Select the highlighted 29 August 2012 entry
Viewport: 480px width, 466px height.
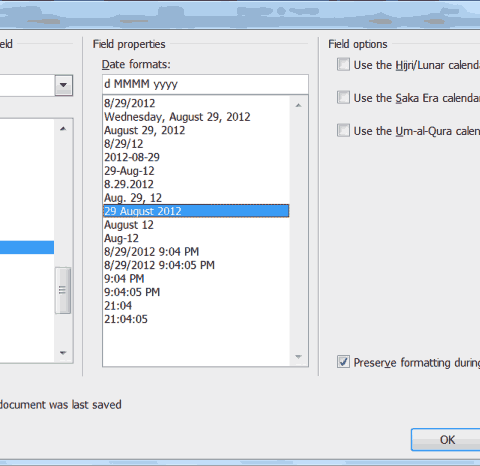tap(196, 211)
